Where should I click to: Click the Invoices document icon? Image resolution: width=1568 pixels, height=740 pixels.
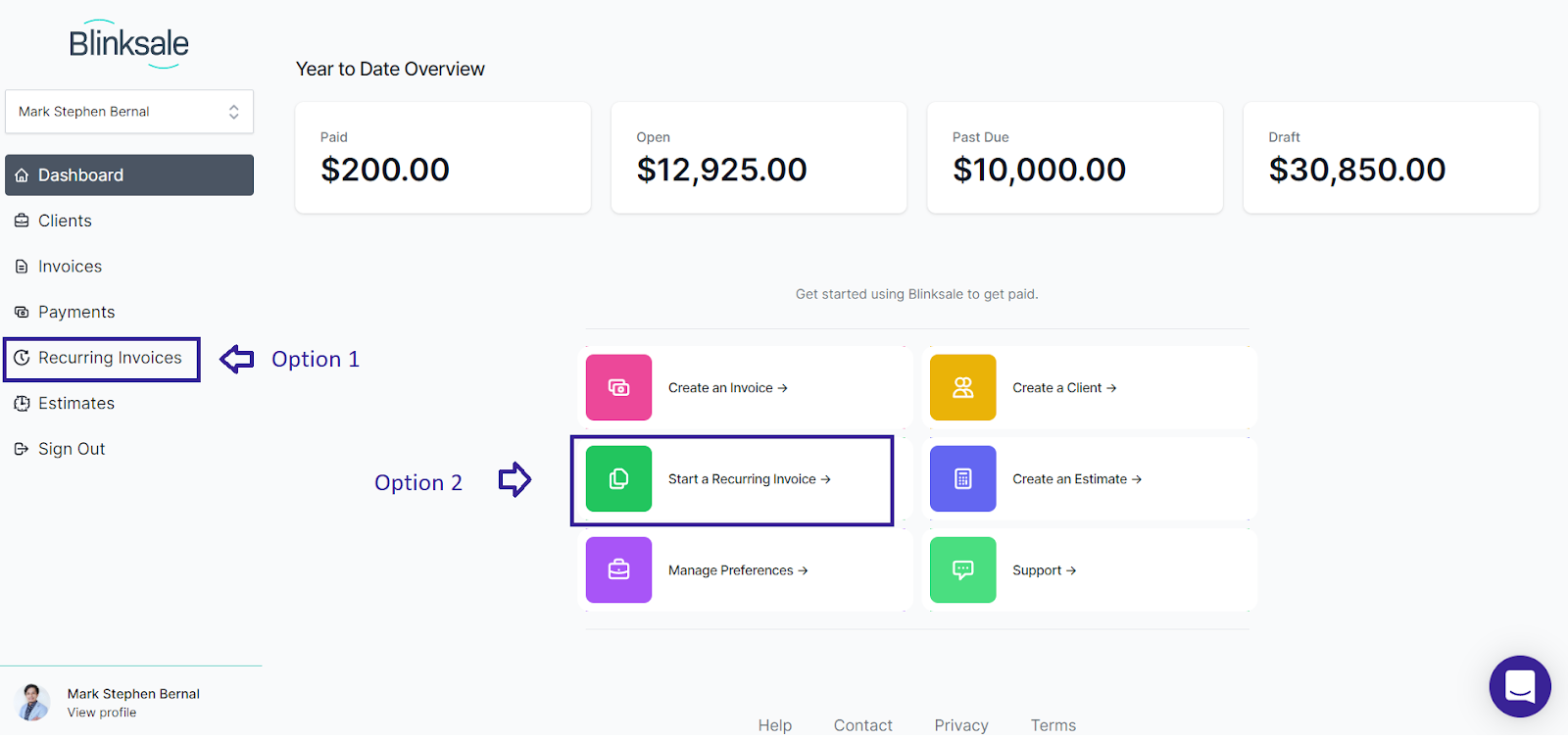tap(22, 267)
